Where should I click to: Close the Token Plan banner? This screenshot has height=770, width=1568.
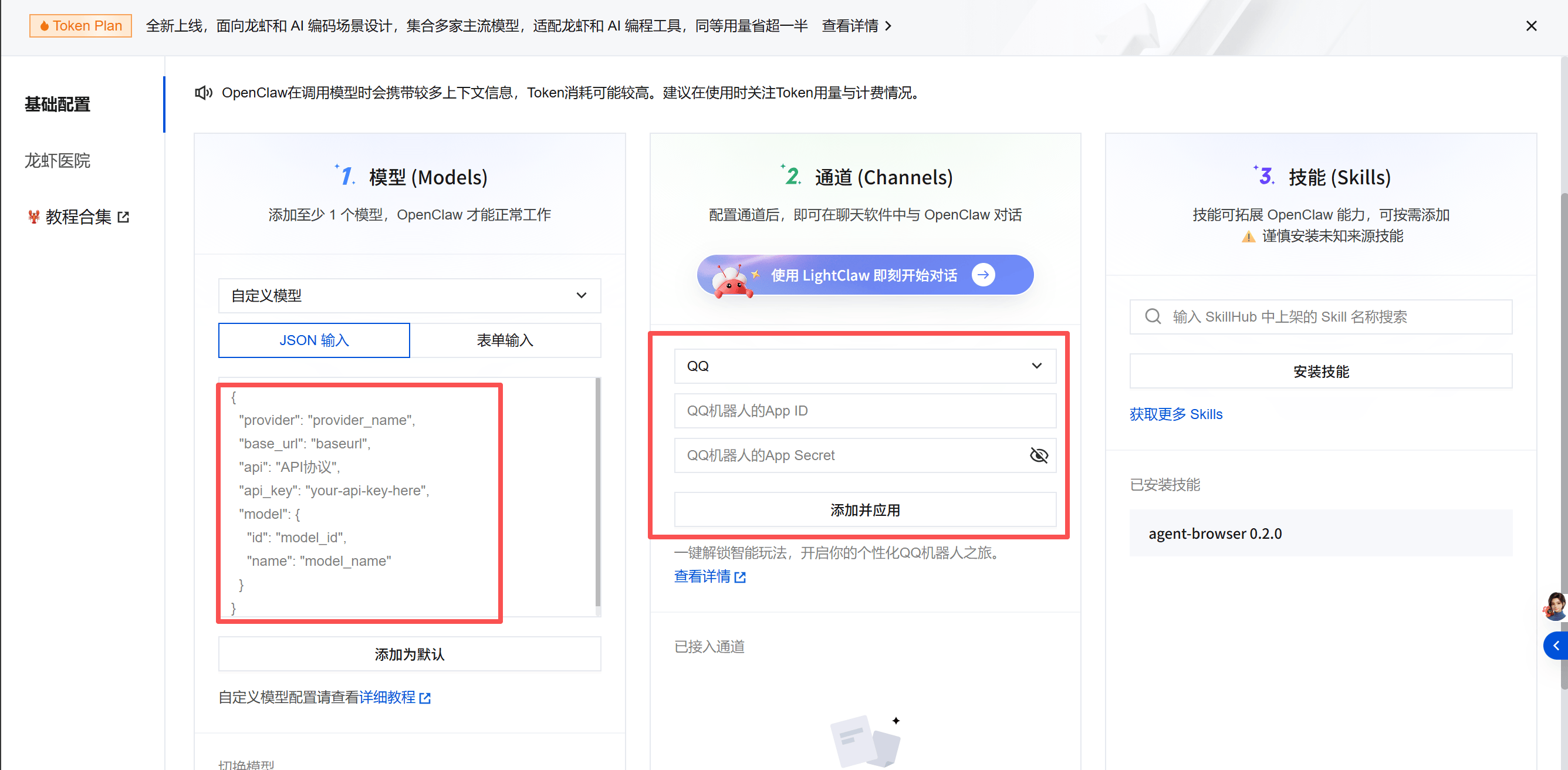coord(1532,26)
